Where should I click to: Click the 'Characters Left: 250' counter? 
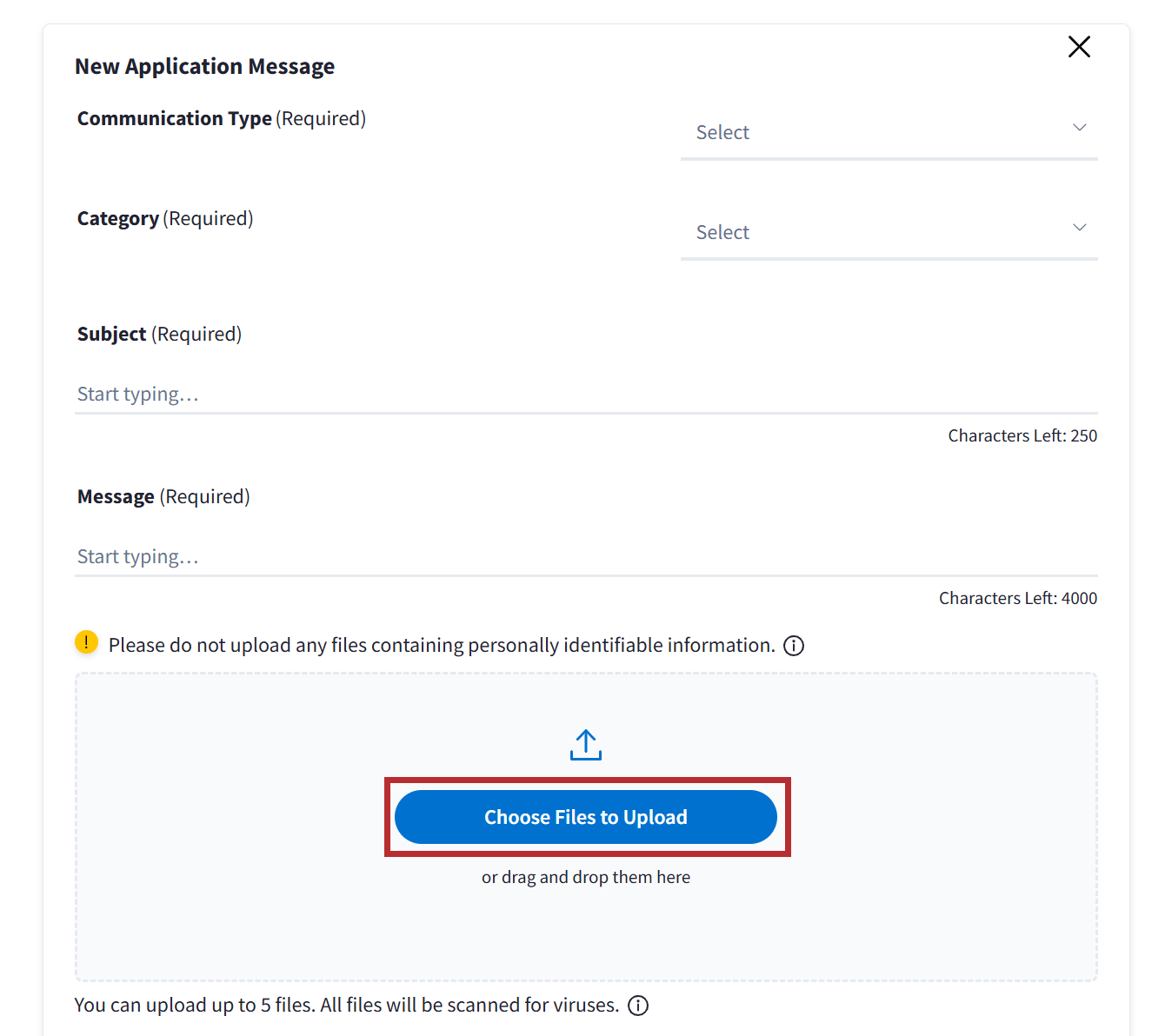pyautogui.click(x=1022, y=436)
